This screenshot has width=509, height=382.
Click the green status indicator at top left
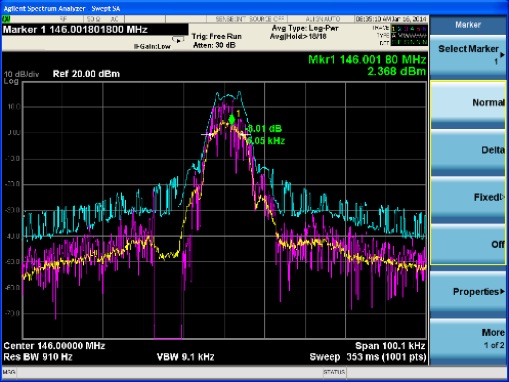point(6,19)
